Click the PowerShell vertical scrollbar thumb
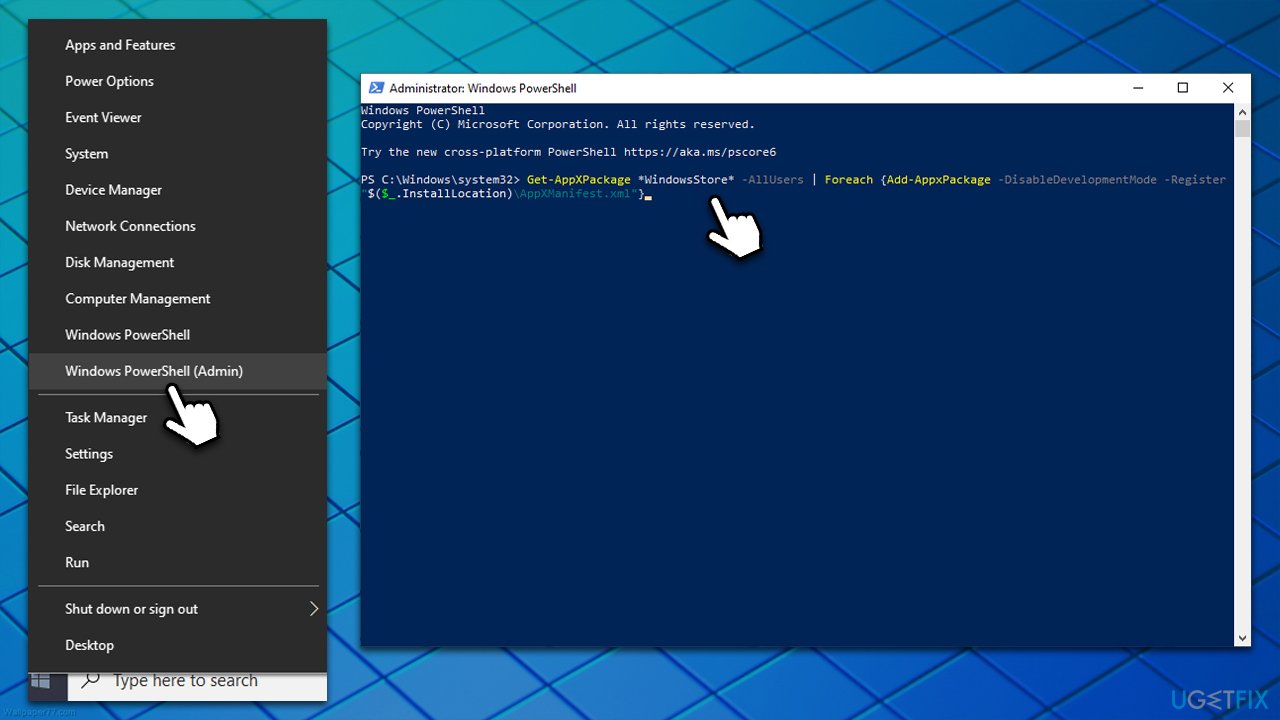Screen dimensions: 1280x720 [x=1242, y=128]
